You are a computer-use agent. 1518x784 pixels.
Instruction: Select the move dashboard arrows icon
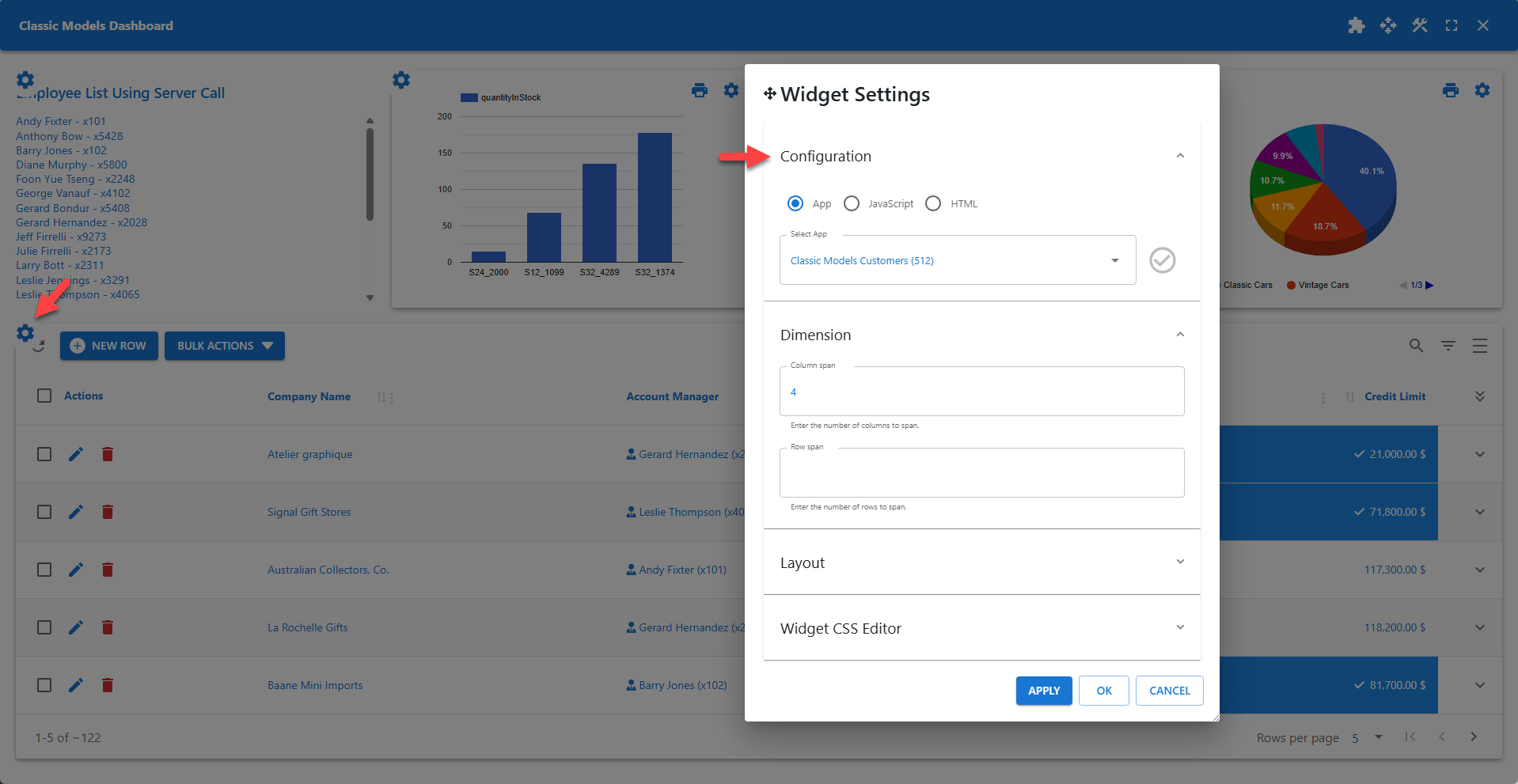coord(1387,25)
